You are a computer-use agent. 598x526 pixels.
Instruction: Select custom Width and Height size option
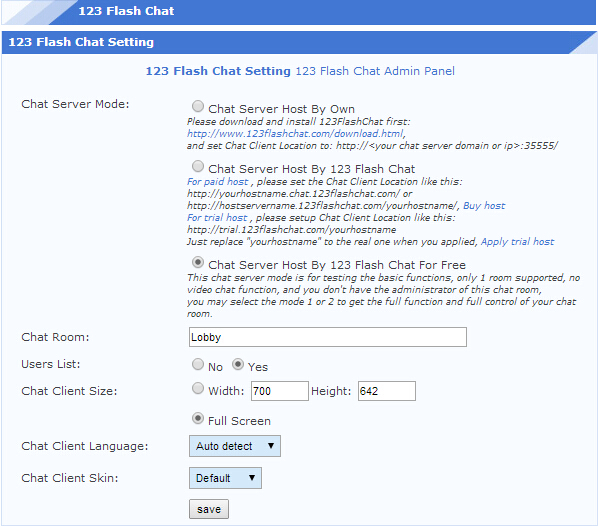point(198,388)
